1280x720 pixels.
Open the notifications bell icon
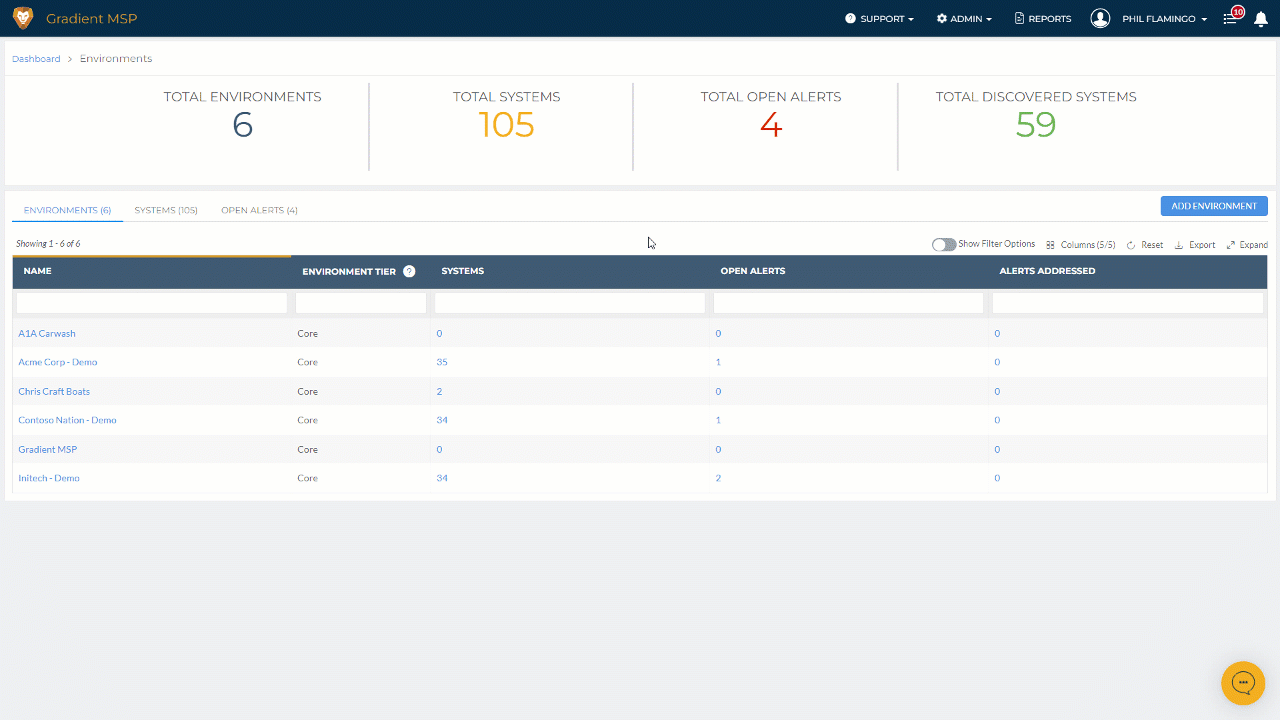[x=1261, y=19]
